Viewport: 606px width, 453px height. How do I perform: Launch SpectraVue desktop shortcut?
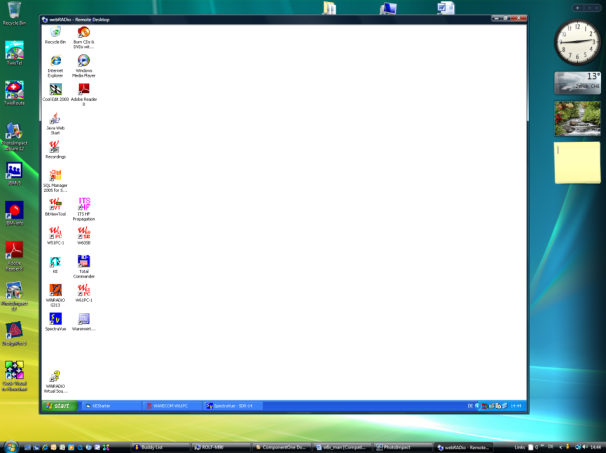coord(55,319)
